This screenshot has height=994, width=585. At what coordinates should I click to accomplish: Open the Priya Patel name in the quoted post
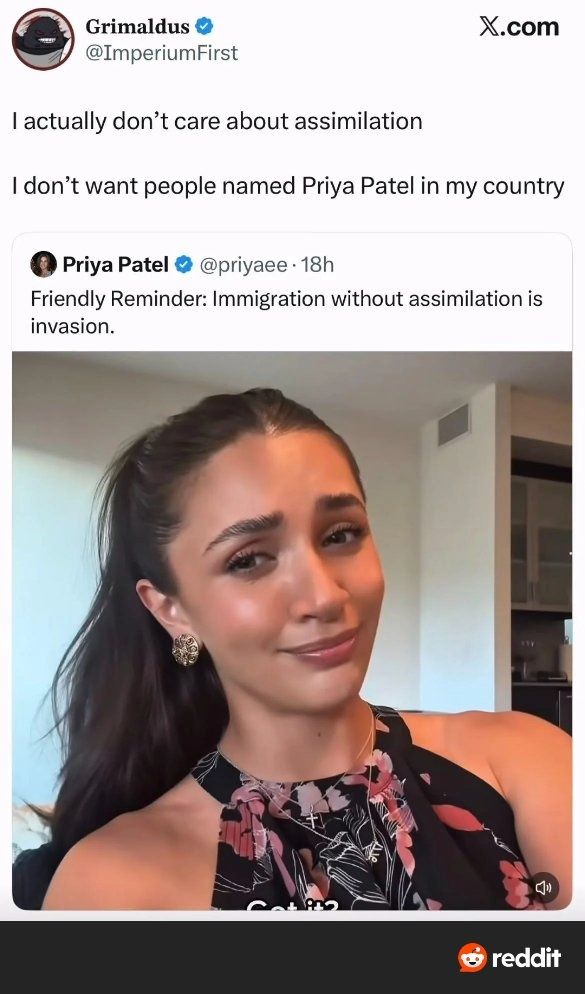[115, 264]
